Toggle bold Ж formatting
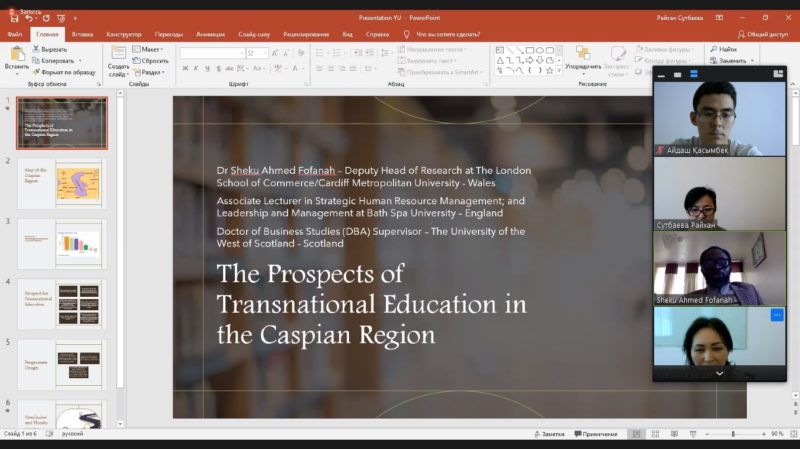This screenshot has height=449, width=800. (x=186, y=68)
